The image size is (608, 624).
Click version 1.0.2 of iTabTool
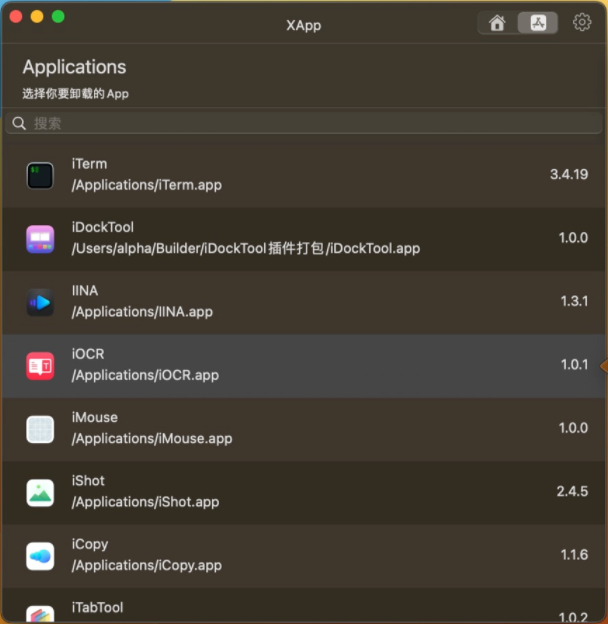(x=573, y=617)
